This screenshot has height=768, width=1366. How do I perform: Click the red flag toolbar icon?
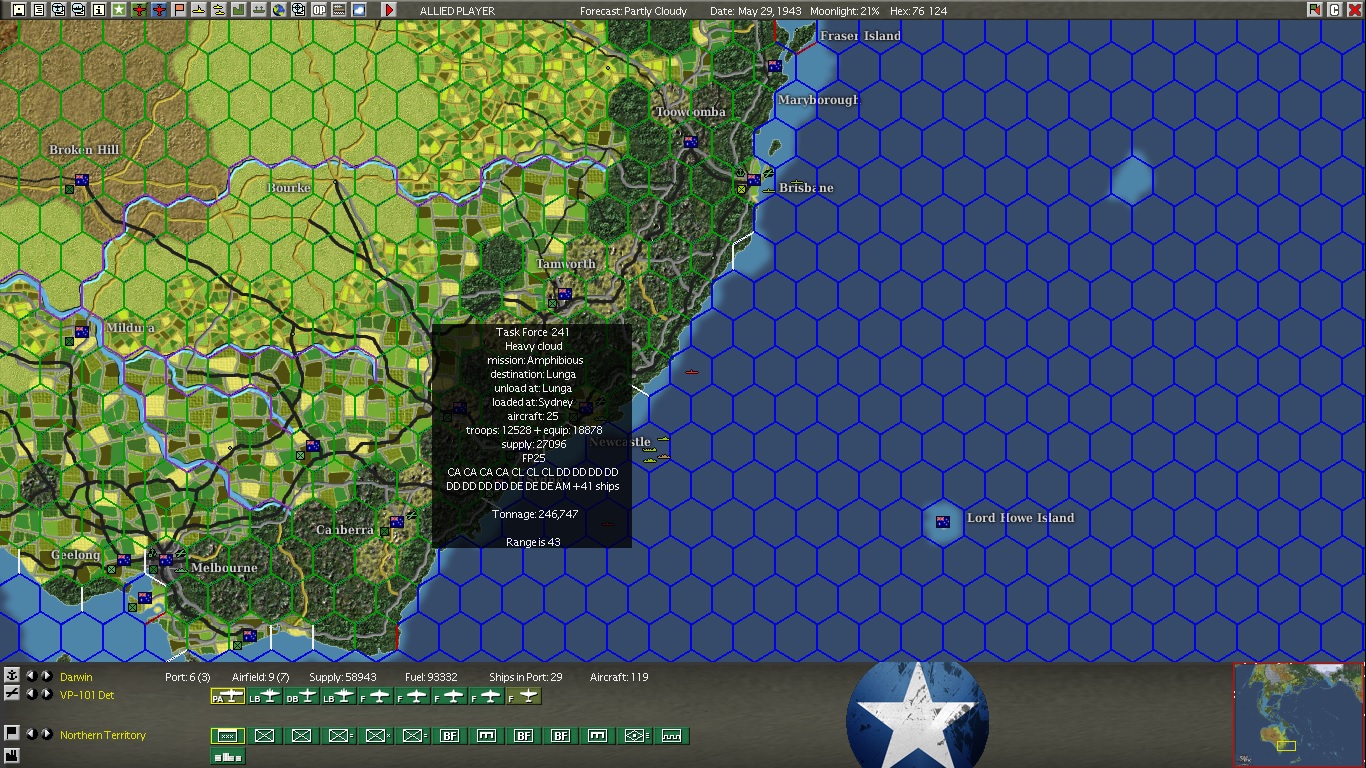click(179, 10)
